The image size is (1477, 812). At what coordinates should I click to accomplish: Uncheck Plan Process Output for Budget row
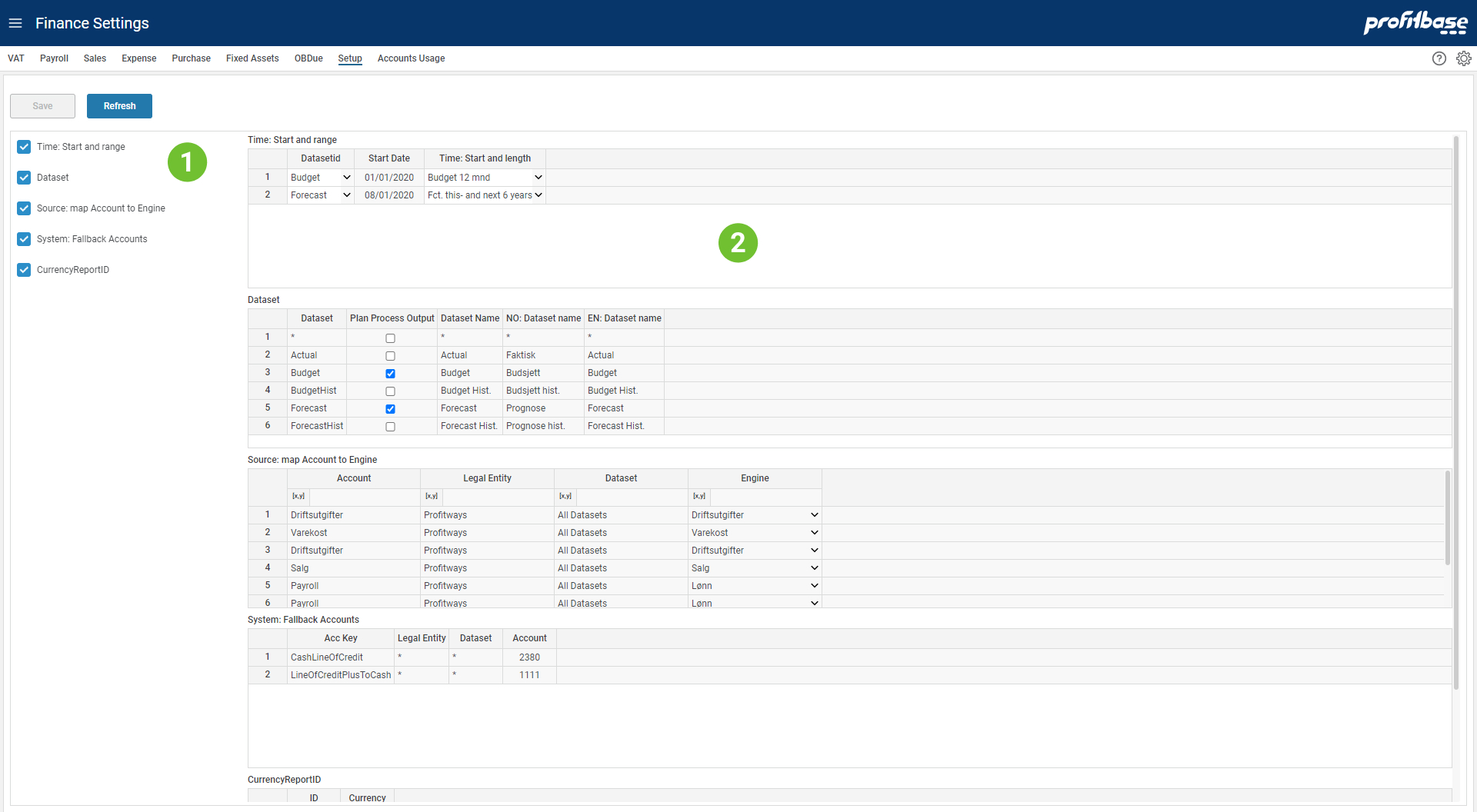[x=390, y=374]
